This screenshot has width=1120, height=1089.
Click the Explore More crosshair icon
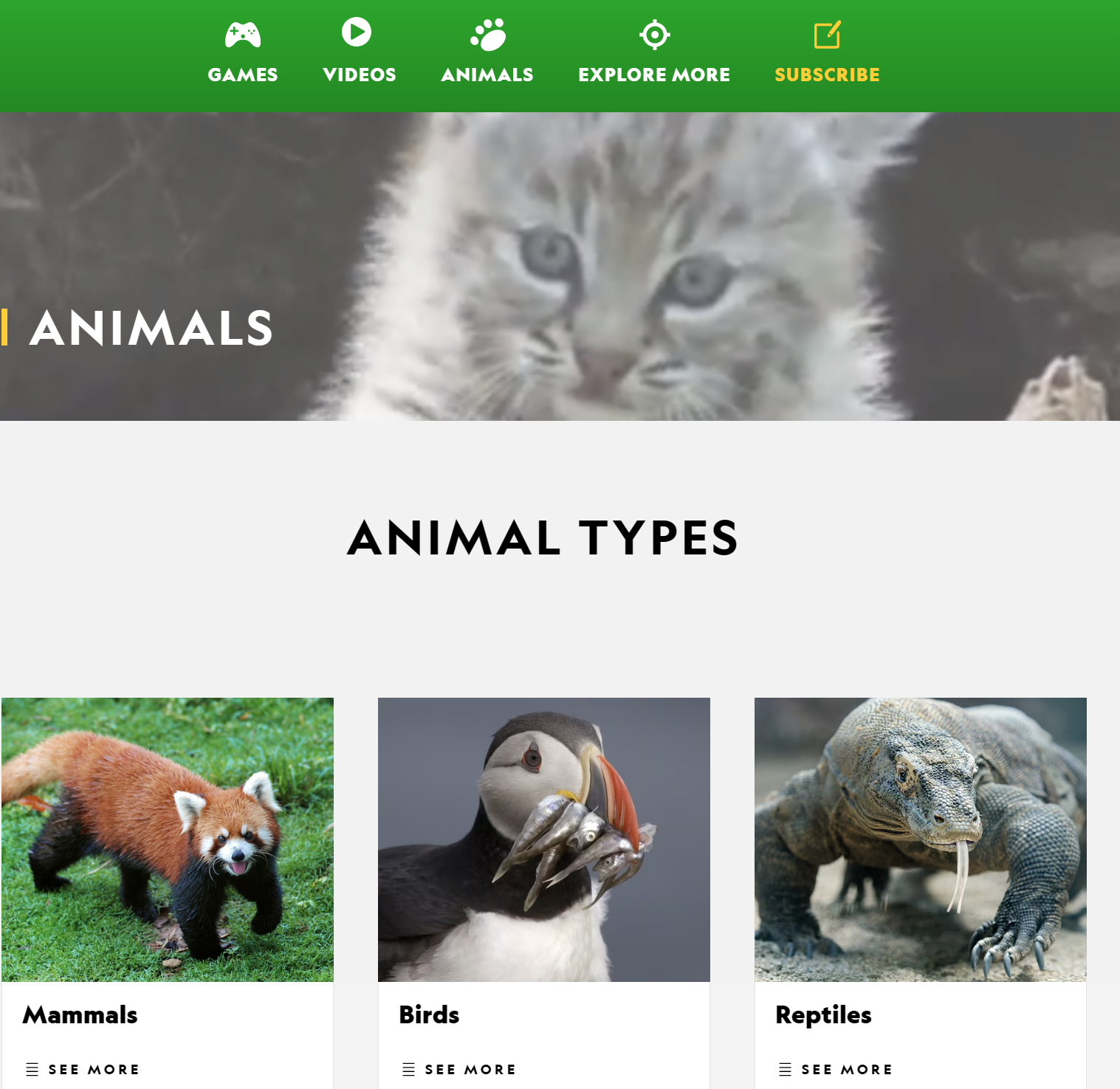click(x=654, y=35)
